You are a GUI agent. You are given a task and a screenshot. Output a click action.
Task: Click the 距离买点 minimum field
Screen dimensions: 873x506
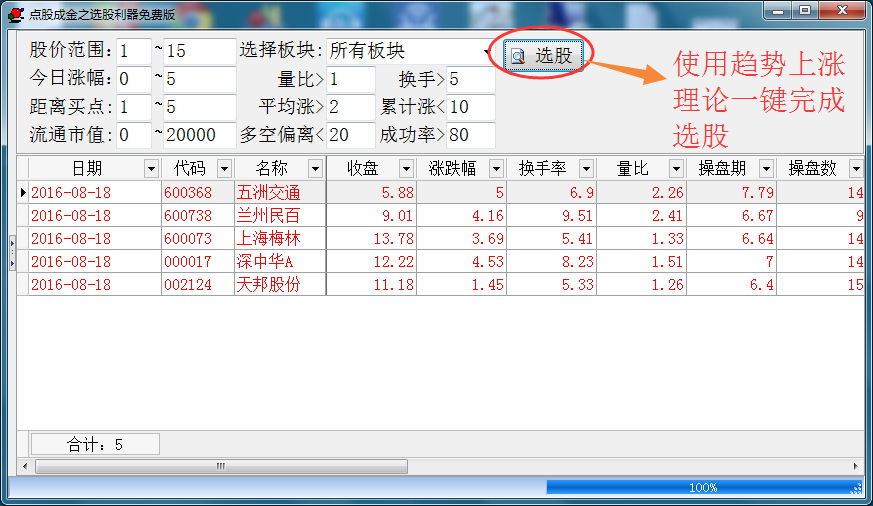(134, 107)
